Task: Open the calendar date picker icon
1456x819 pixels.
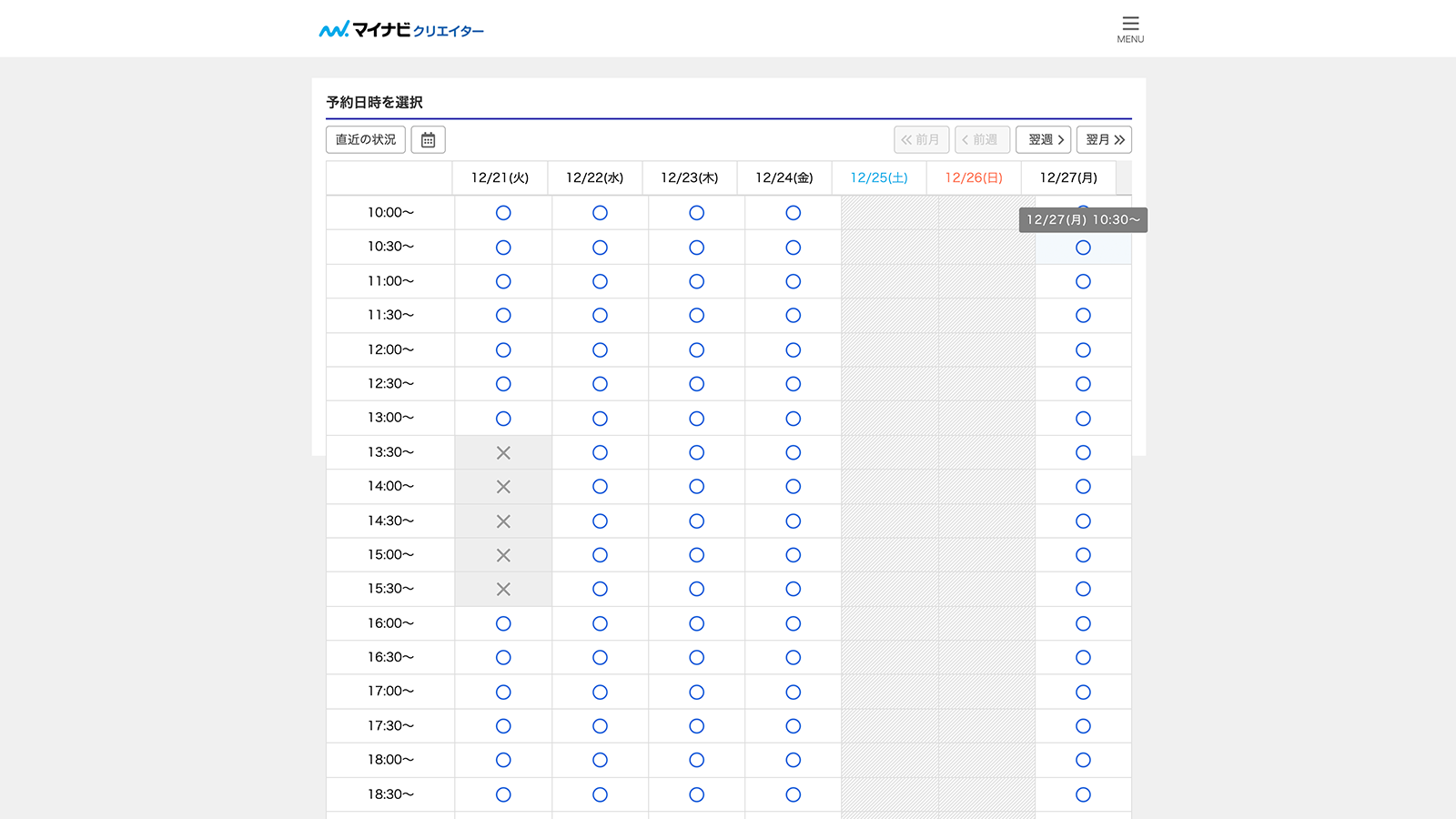Action: [x=428, y=139]
